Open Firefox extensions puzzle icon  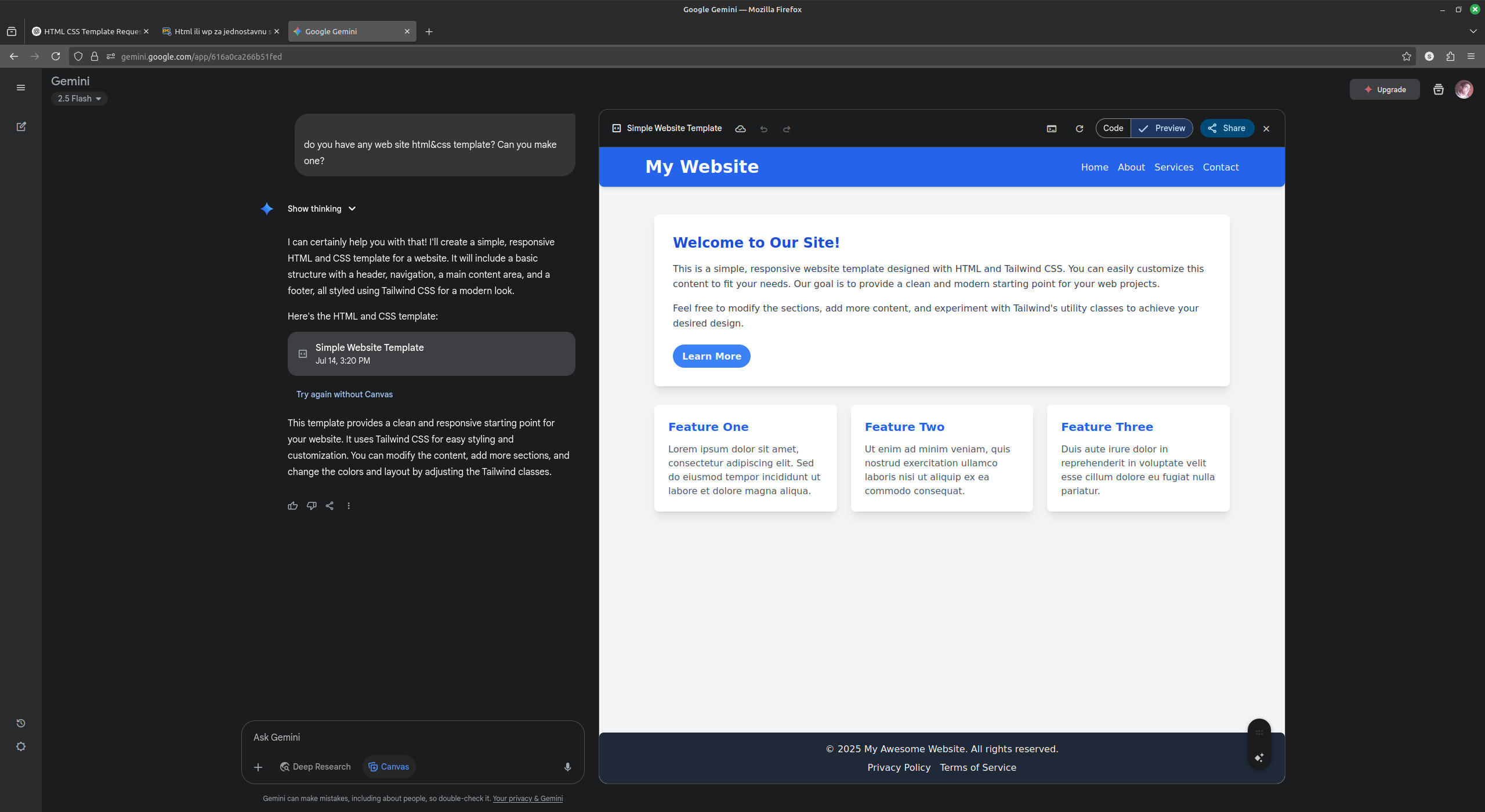[1450, 56]
